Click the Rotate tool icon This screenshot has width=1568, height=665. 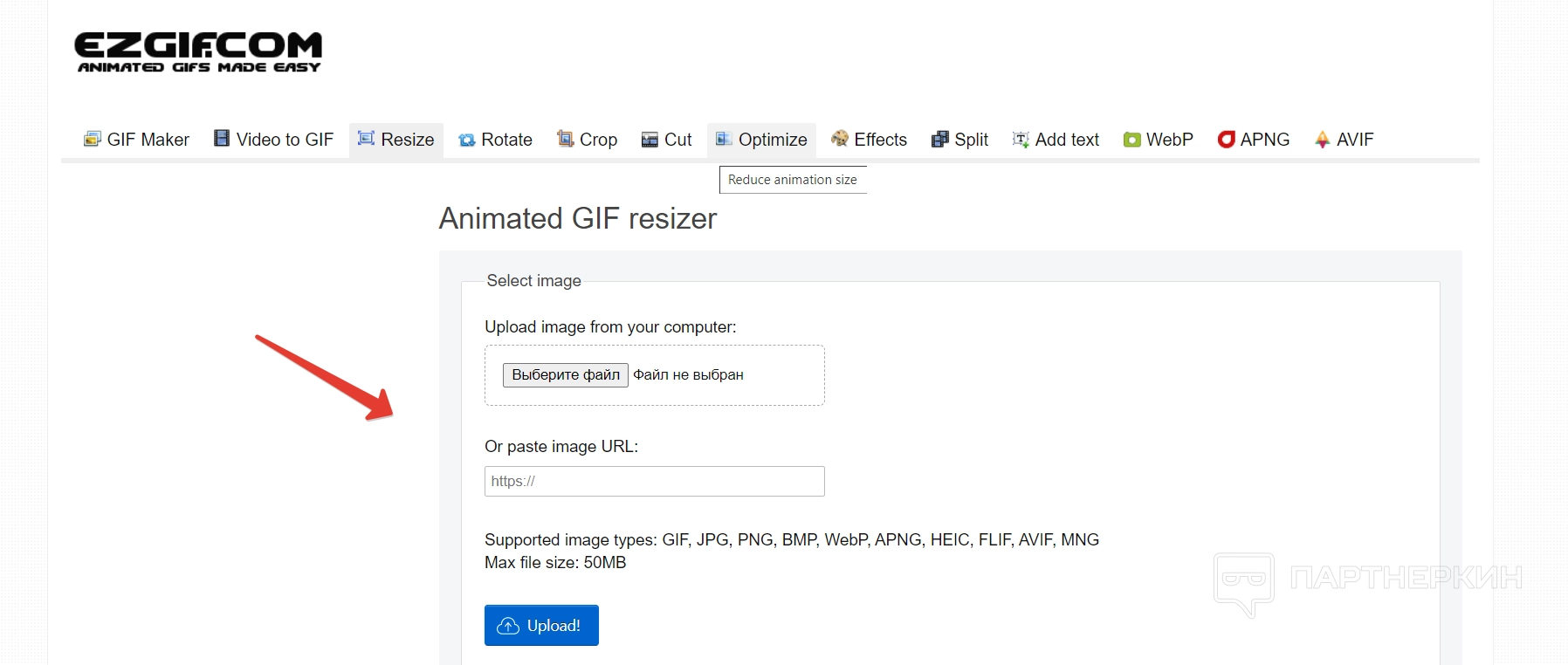[x=467, y=140]
